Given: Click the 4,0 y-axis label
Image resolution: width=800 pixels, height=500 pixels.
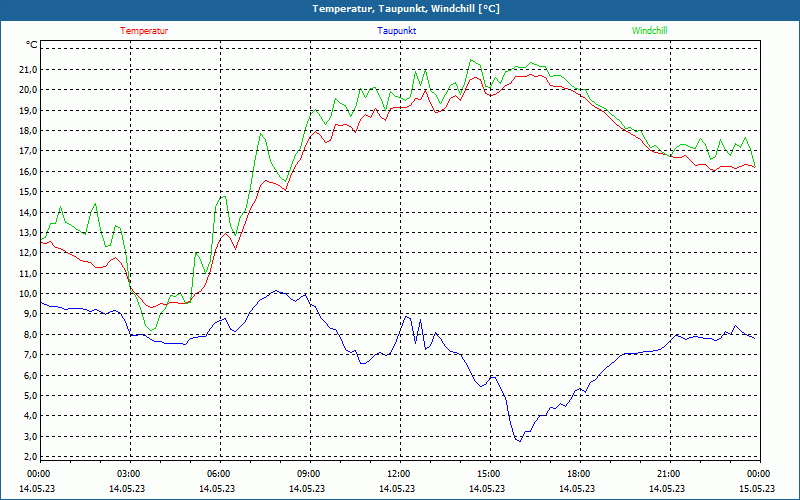Looking at the screenshot, I should coord(30,416).
